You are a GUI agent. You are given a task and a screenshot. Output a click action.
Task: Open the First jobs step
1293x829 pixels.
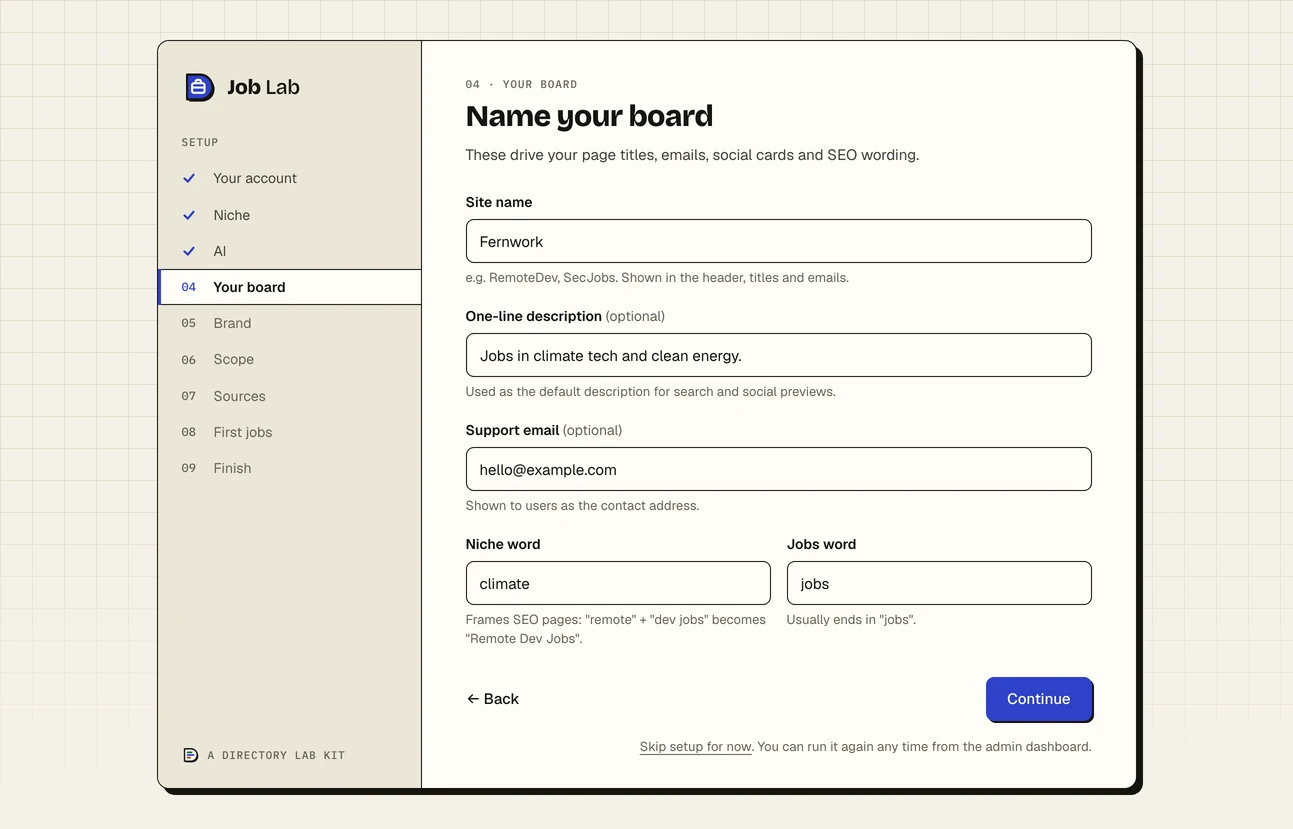tap(290, 432)
